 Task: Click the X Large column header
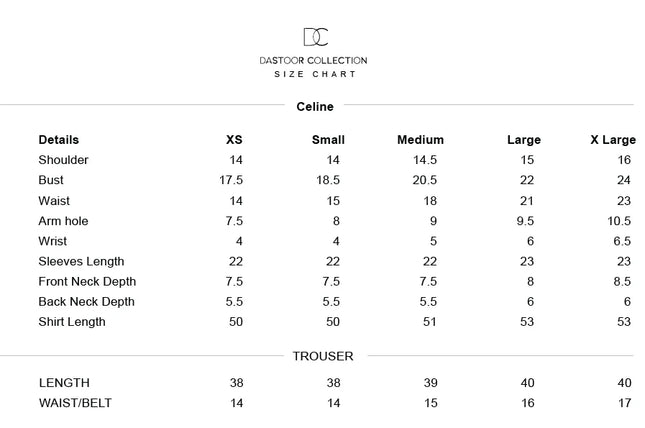611,140
